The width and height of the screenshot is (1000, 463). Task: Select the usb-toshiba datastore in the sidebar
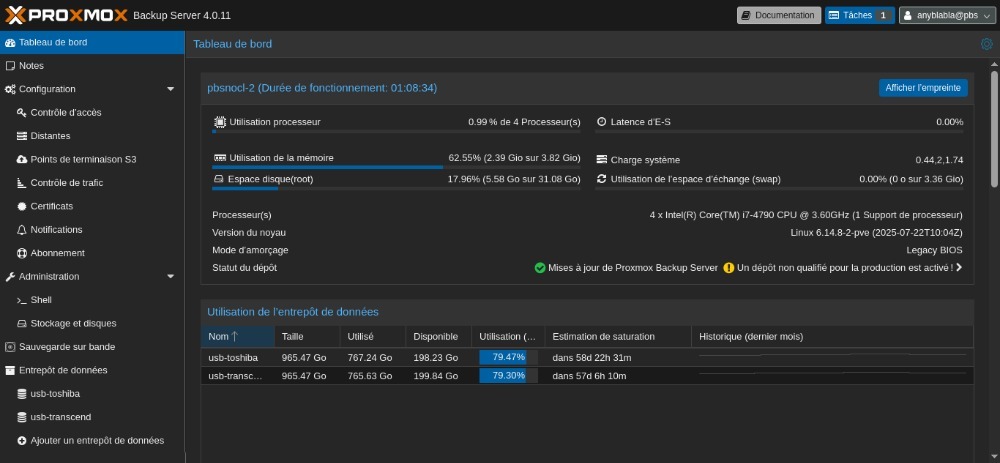pyautogui.click(x=55, y=394)
